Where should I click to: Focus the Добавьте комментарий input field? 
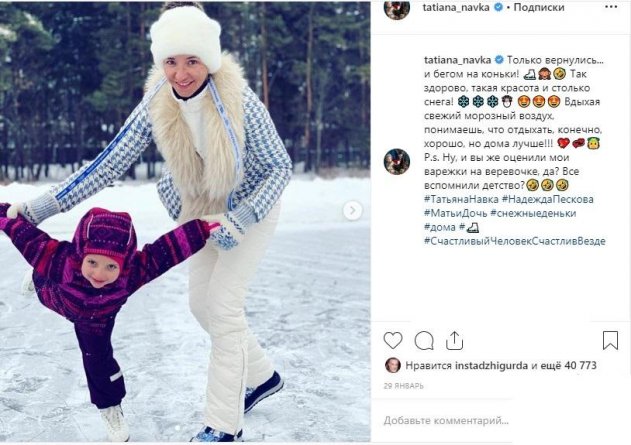pyautogui.click(x=446, y=421)
